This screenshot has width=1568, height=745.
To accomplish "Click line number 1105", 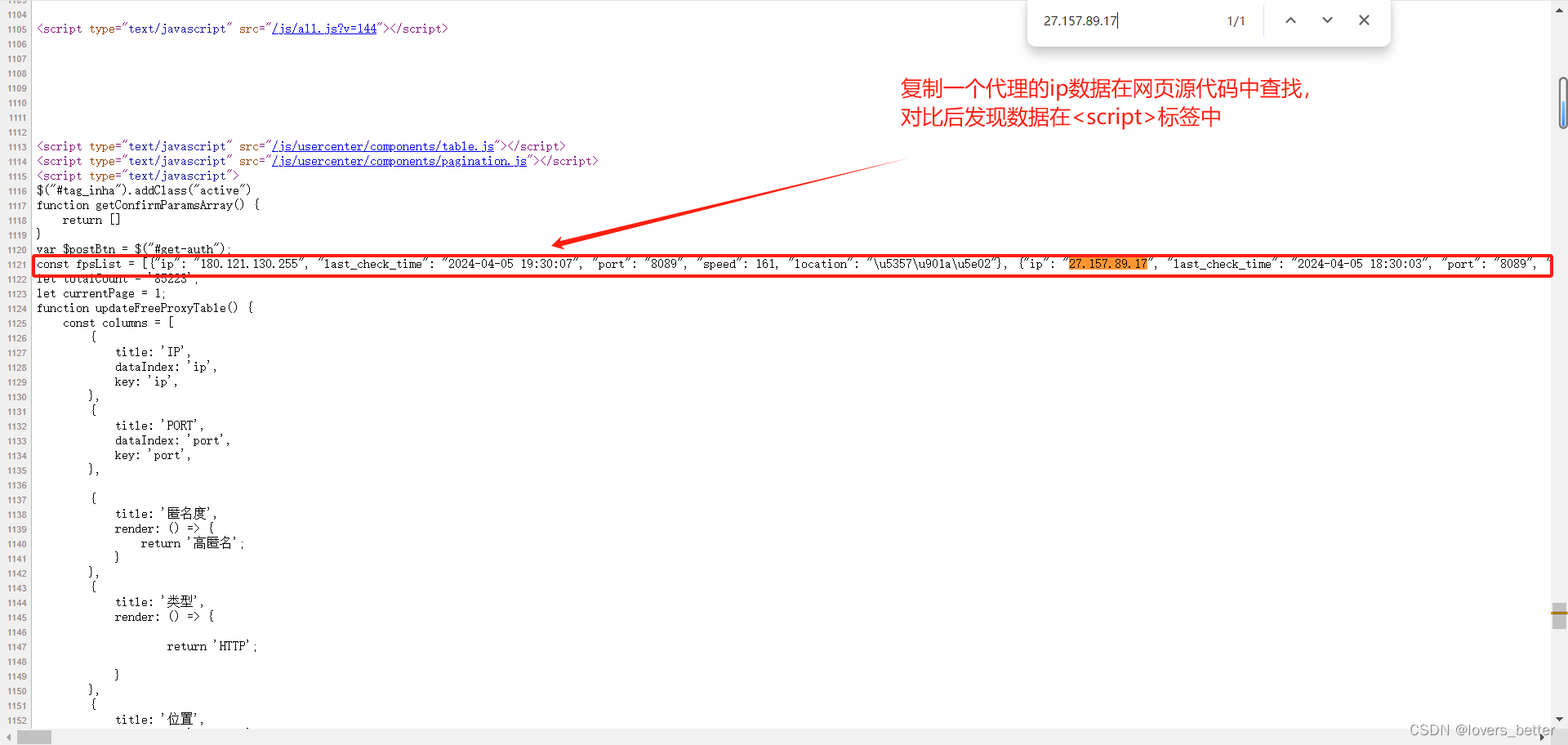I will [x=17, y=29].
